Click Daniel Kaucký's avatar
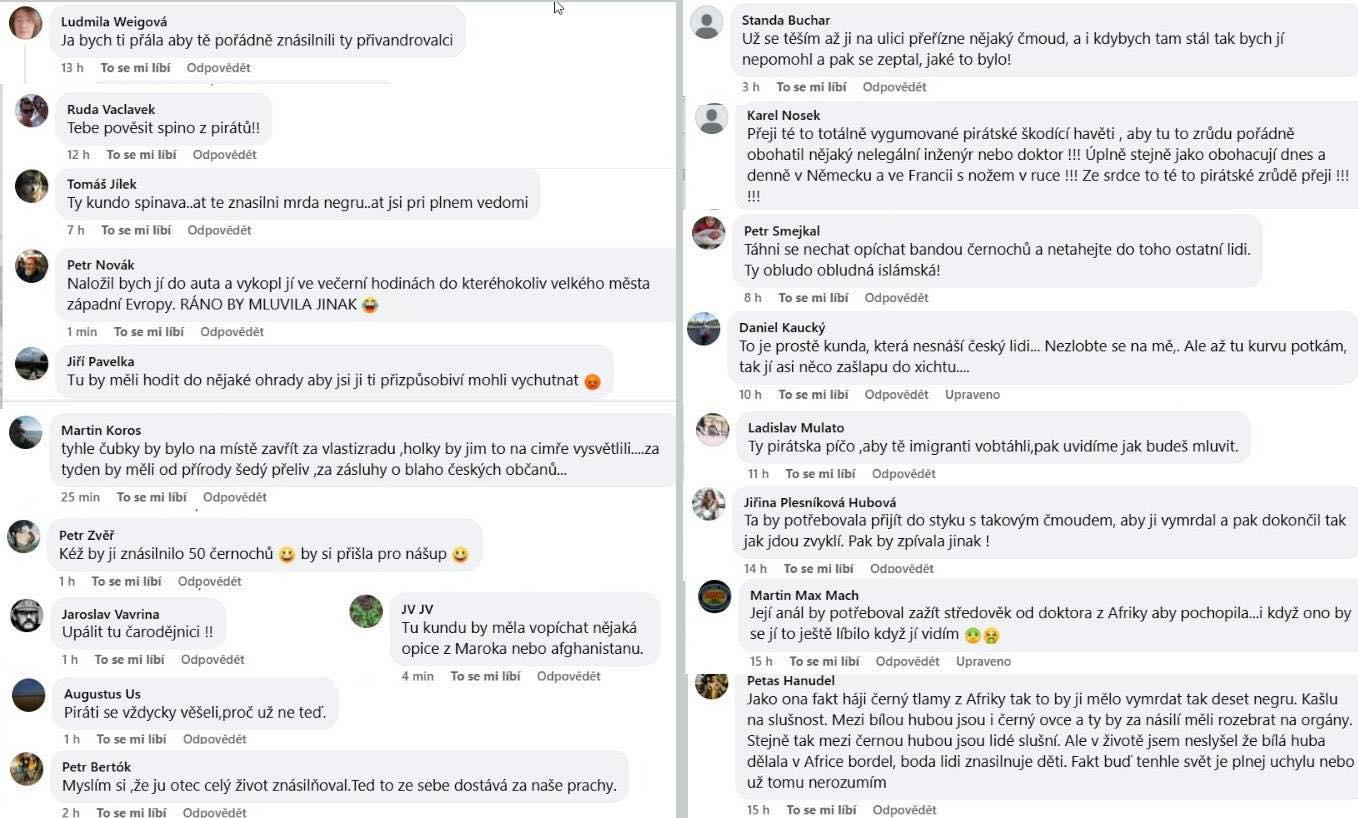Screen dimensions: 1358x818 (x=710, y=335)
